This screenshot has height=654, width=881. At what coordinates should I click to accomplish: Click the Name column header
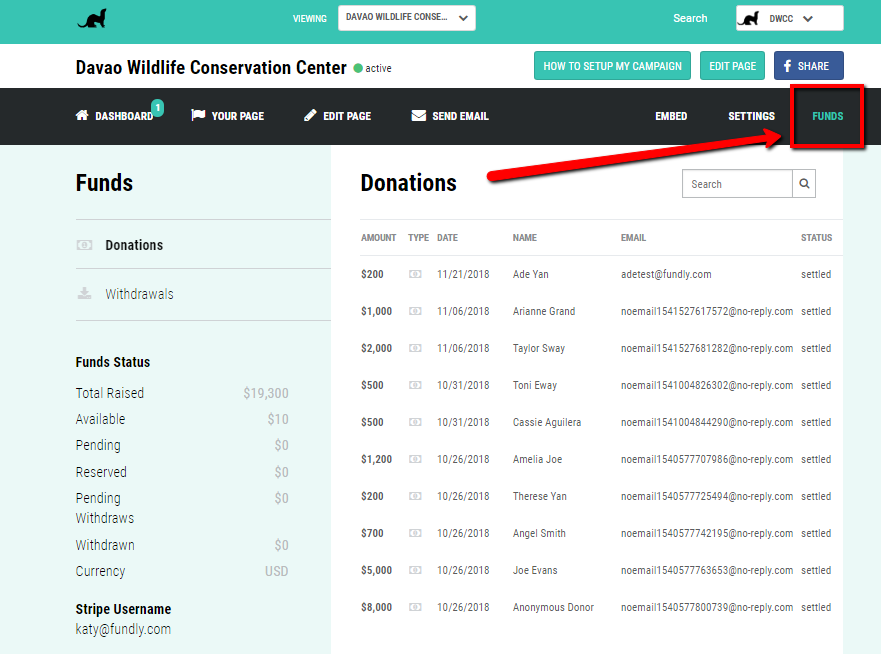(x=525, y=238)
